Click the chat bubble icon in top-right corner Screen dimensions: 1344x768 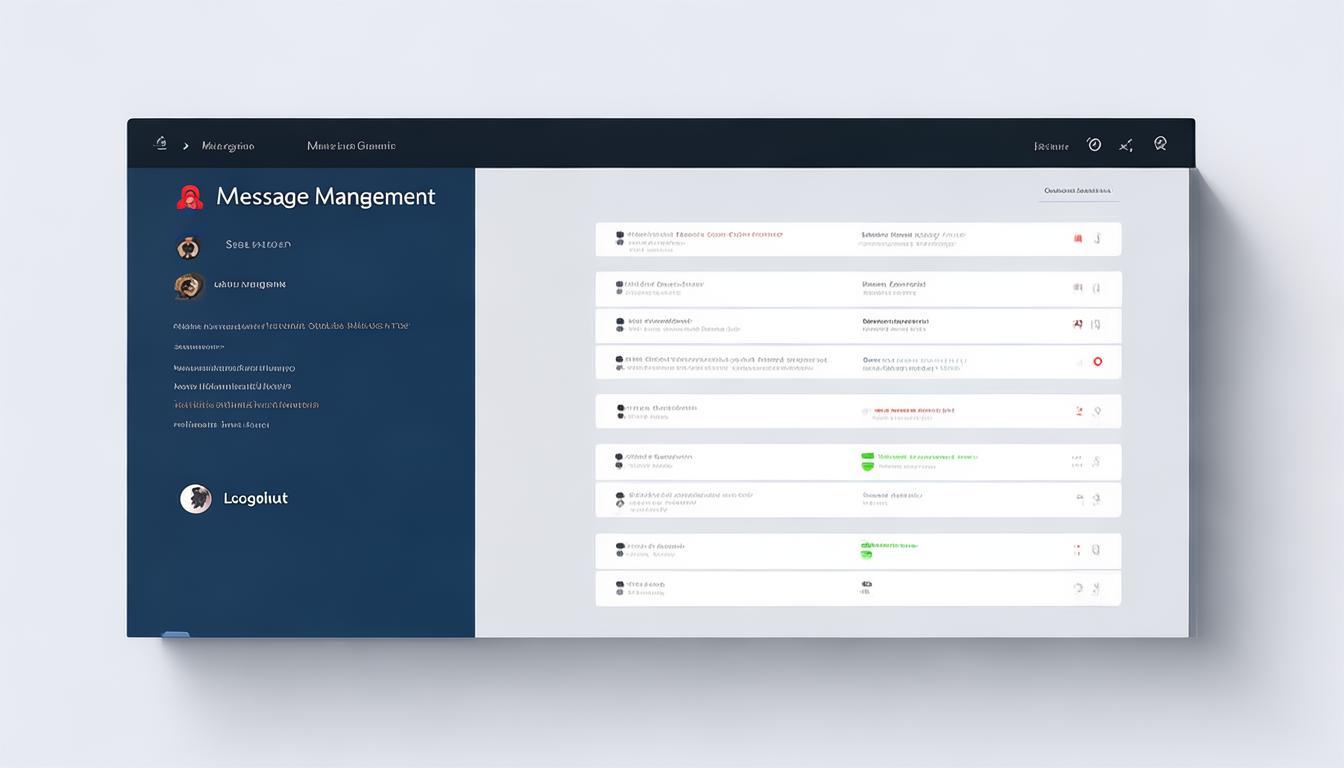click(1160, 144)
